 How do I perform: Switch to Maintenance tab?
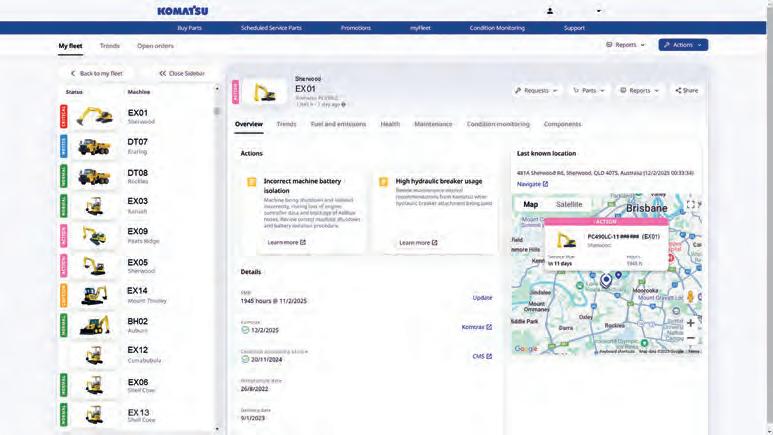(433, 124)
